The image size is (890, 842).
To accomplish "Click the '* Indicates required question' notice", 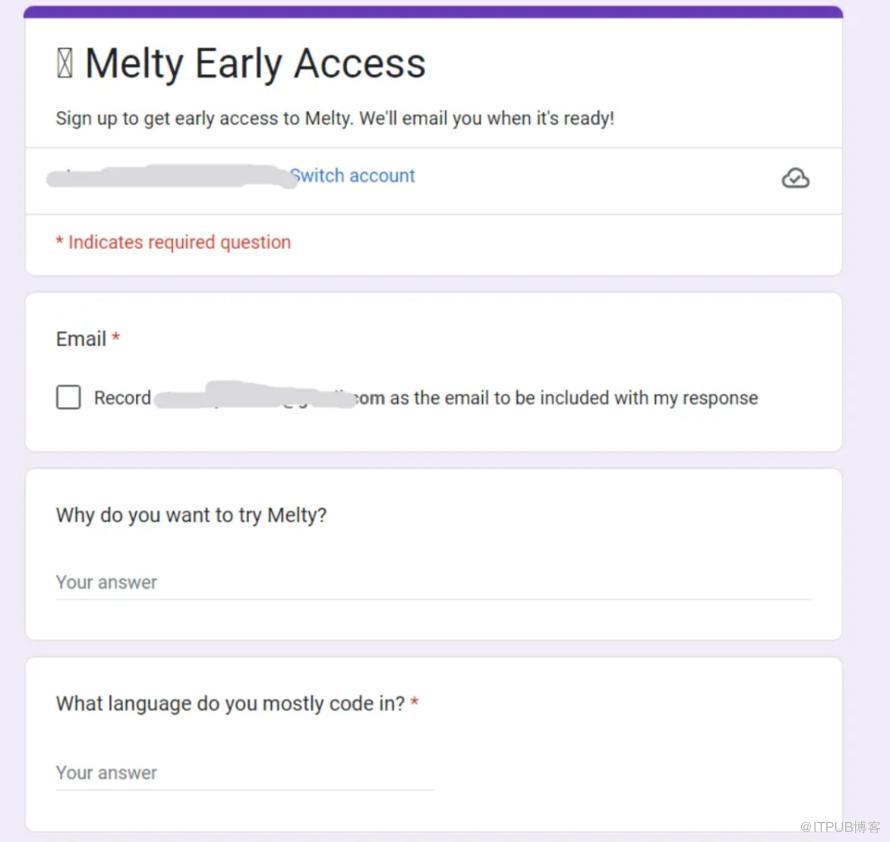I will point(173,242).
